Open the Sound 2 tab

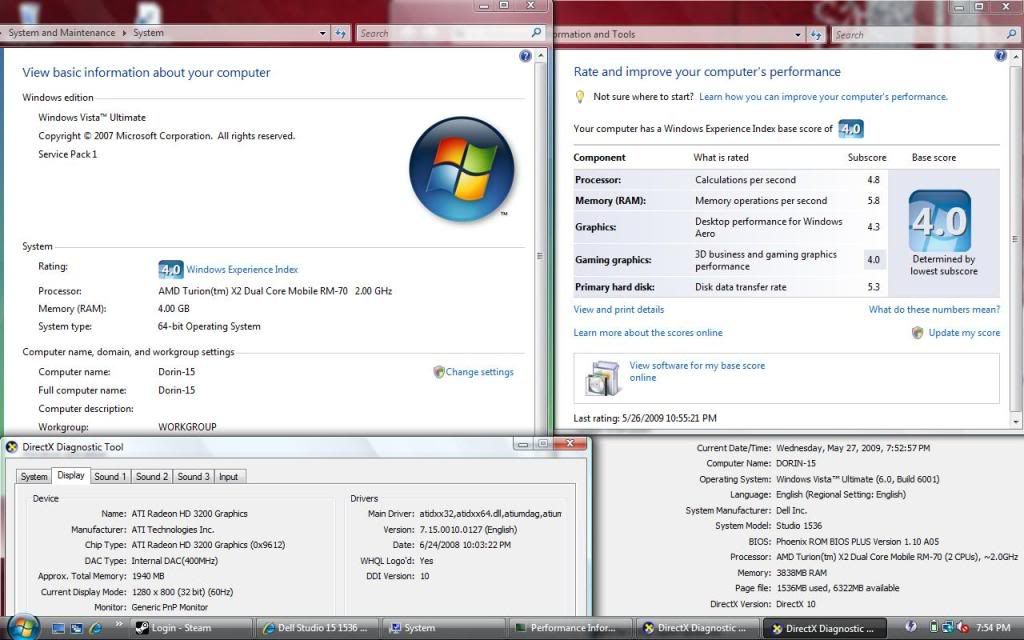[152, 477]
